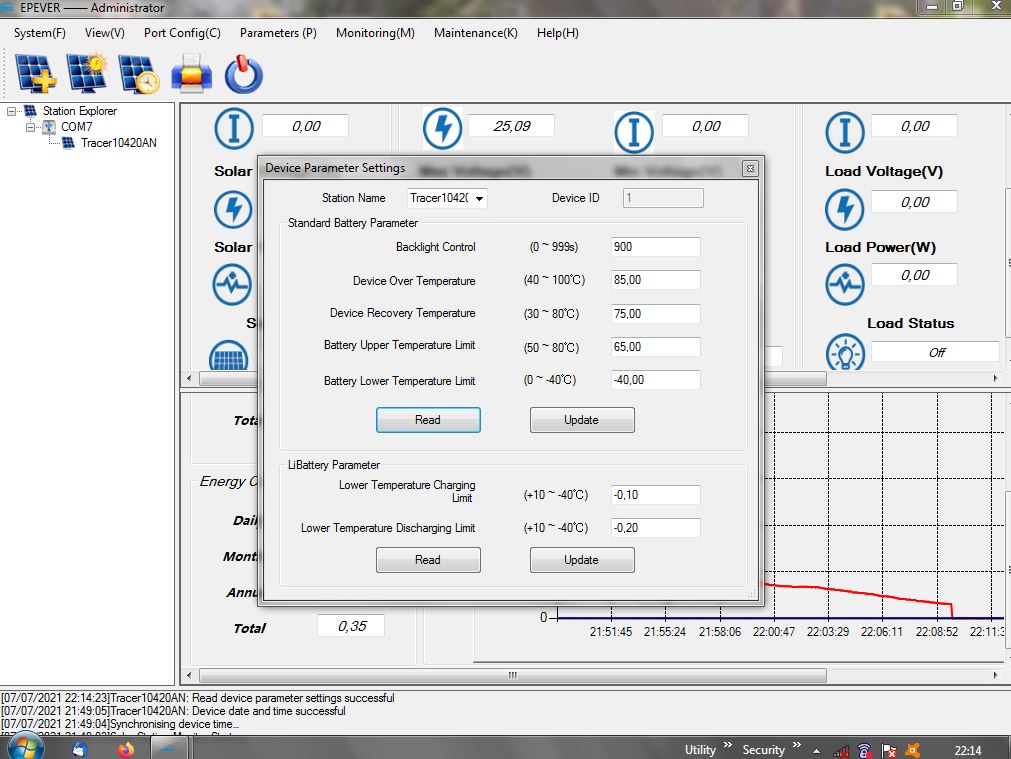This screenshot has height=759, width=1011.
Task: Click Update under Standard Battery Parameter
Action: click(x=582, y=420)
